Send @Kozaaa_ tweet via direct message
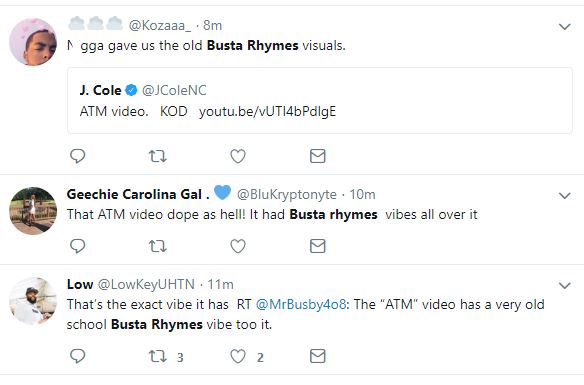 click(318, 156)
